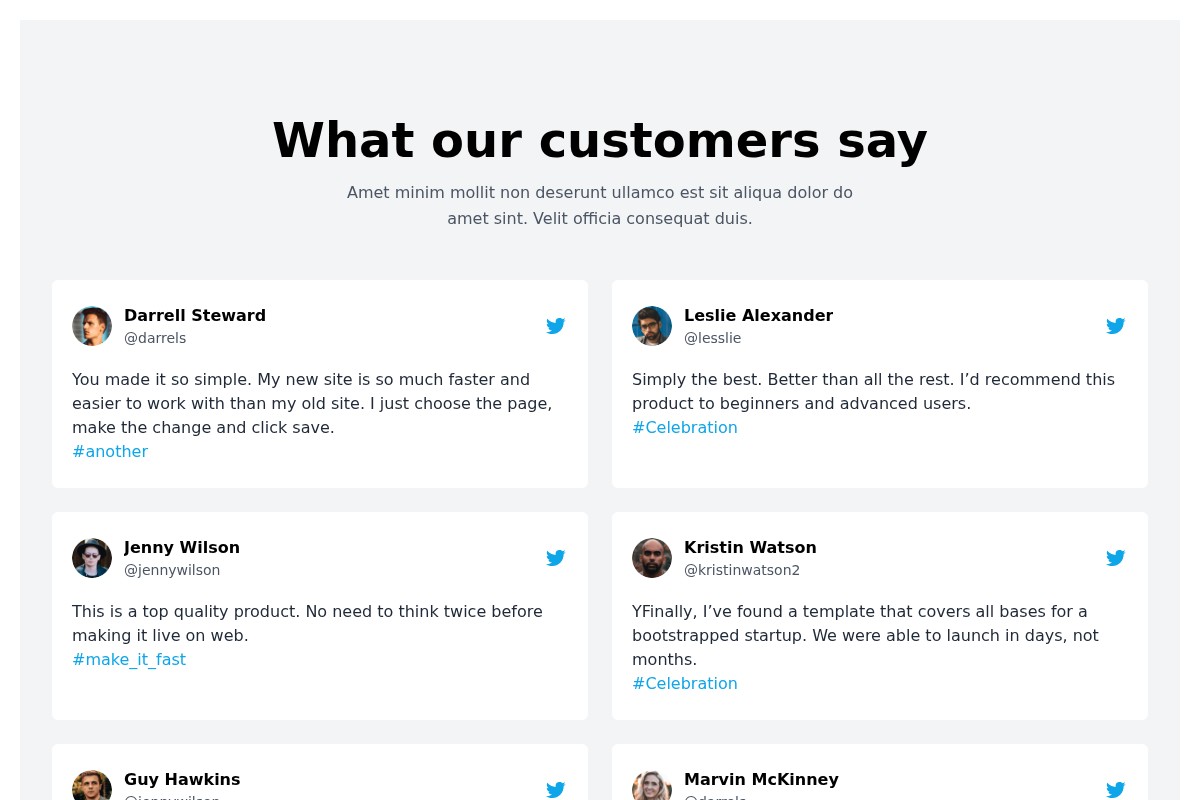Click Darrell Steward's profile avatar
The width and height of the screenshot is (1200, 800).
92,326
